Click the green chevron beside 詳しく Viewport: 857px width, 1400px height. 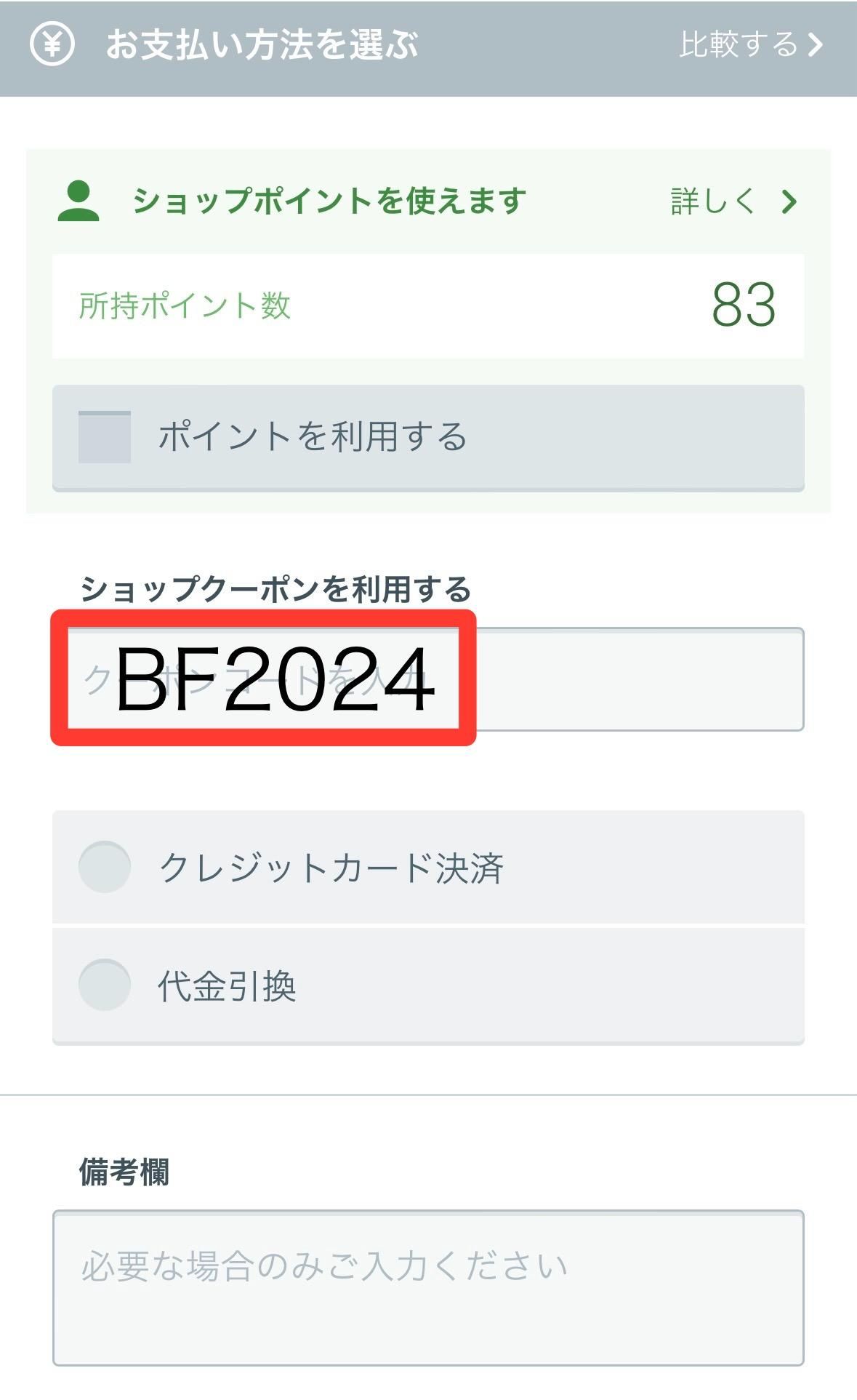[789, 201]
